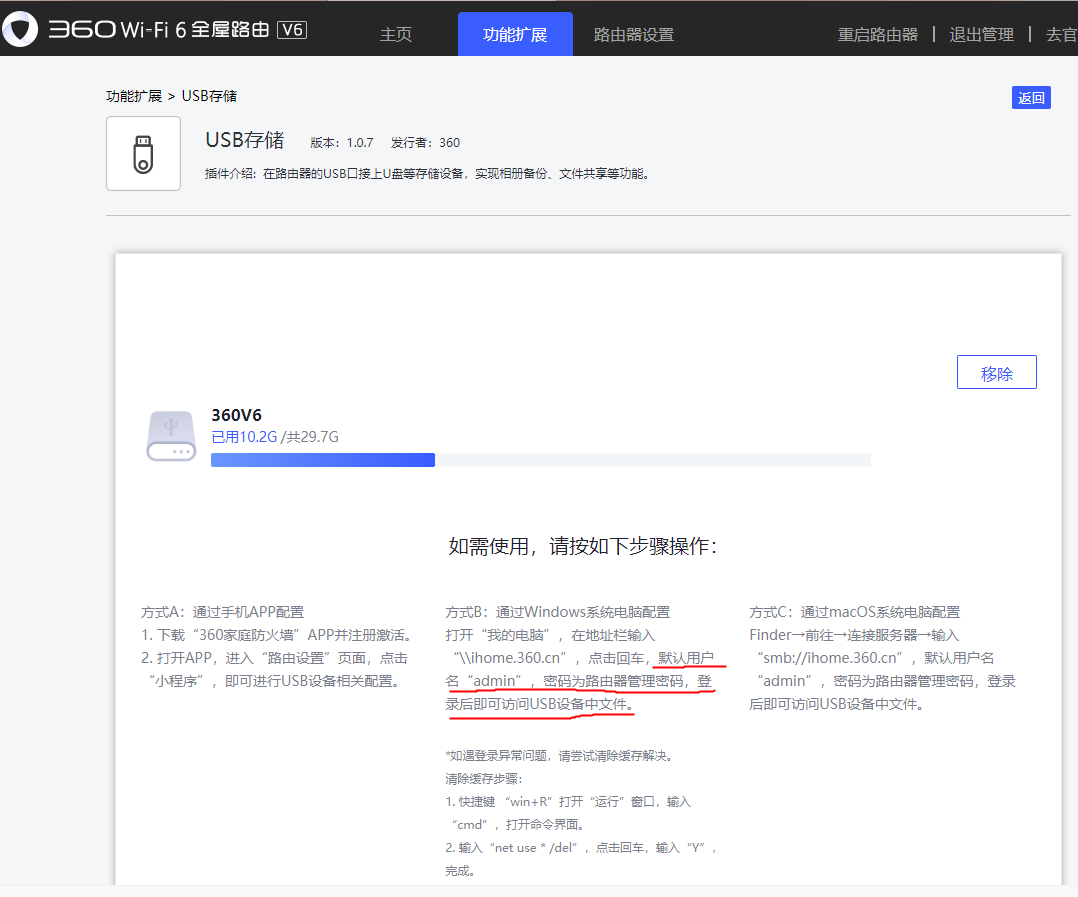Open the 主页 tab
The width and height of the screenshot is (1078, 897).
click(x=396, y=34)
